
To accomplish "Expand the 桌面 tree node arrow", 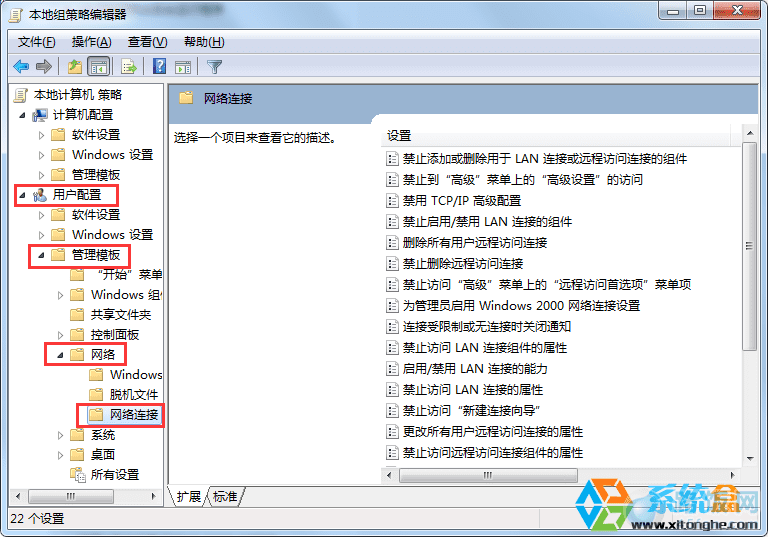I will (60, 455).
